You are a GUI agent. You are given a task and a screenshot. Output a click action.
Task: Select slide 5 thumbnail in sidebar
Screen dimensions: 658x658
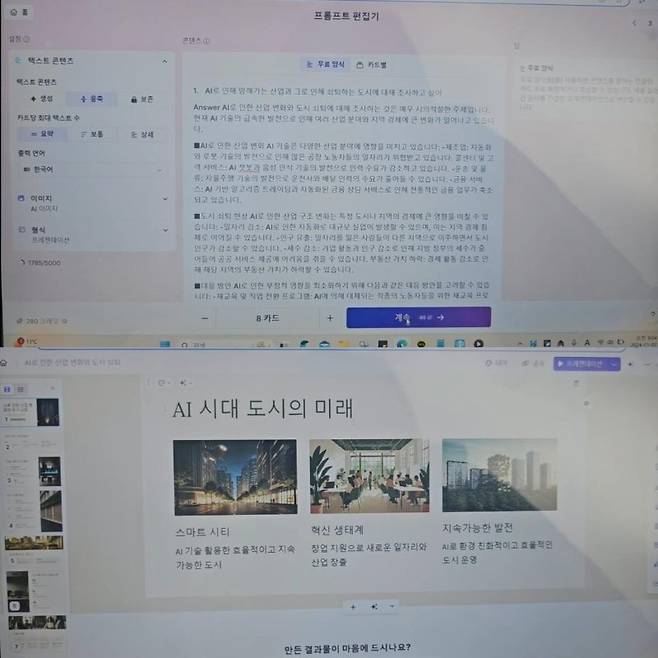(x=34, y=551)
